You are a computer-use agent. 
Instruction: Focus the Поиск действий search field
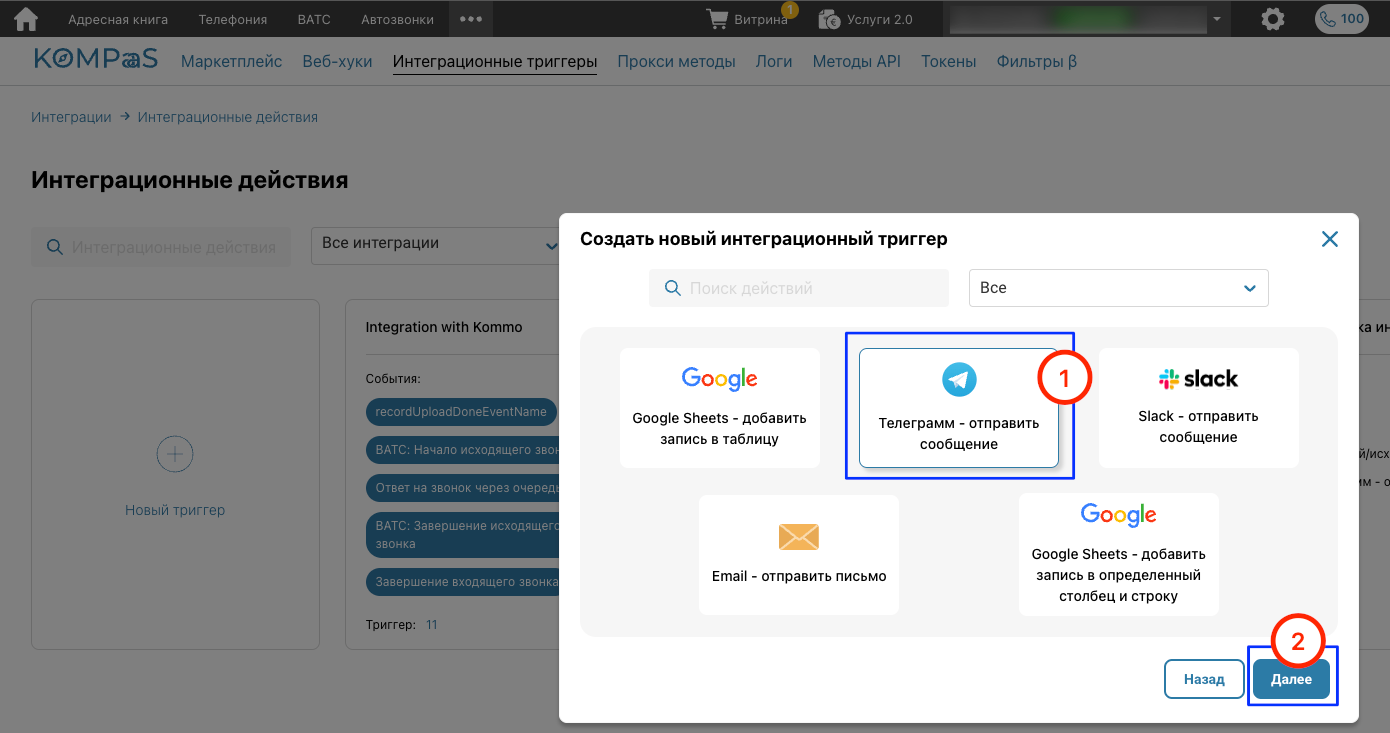click(798, 288)
